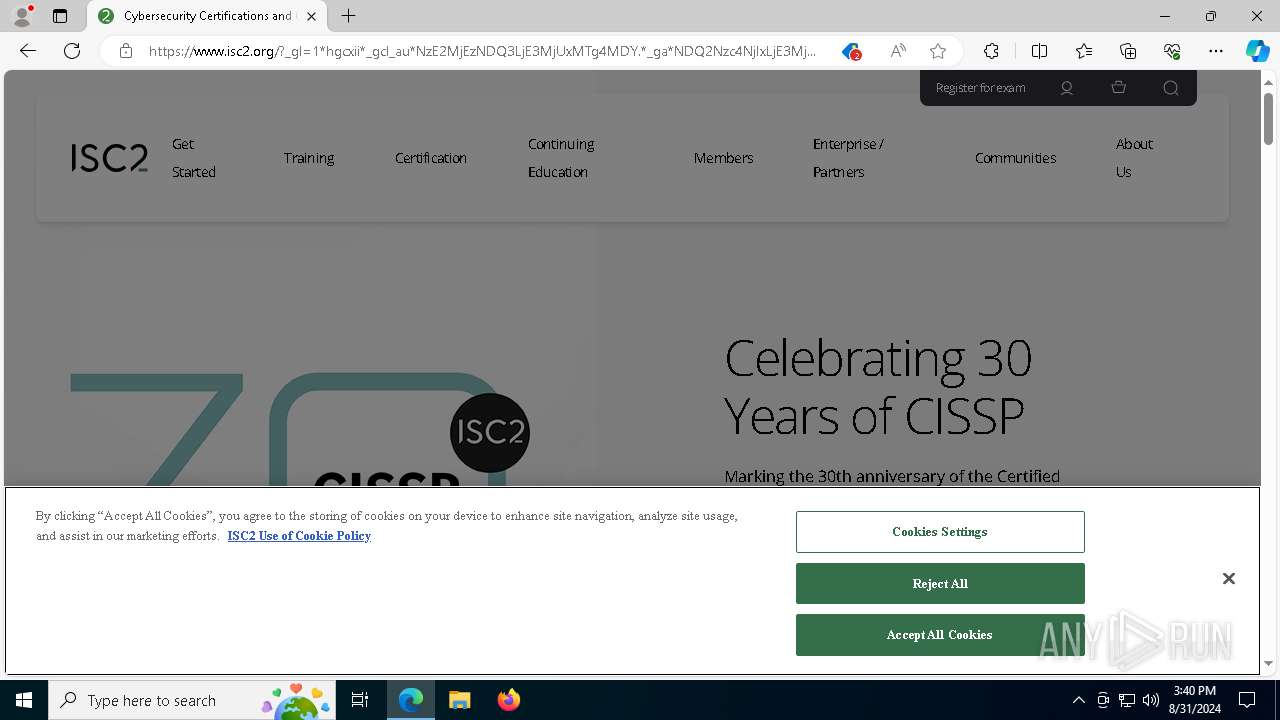
Task: Open Task View on the taskbar
Action: (x=360, y=700)
